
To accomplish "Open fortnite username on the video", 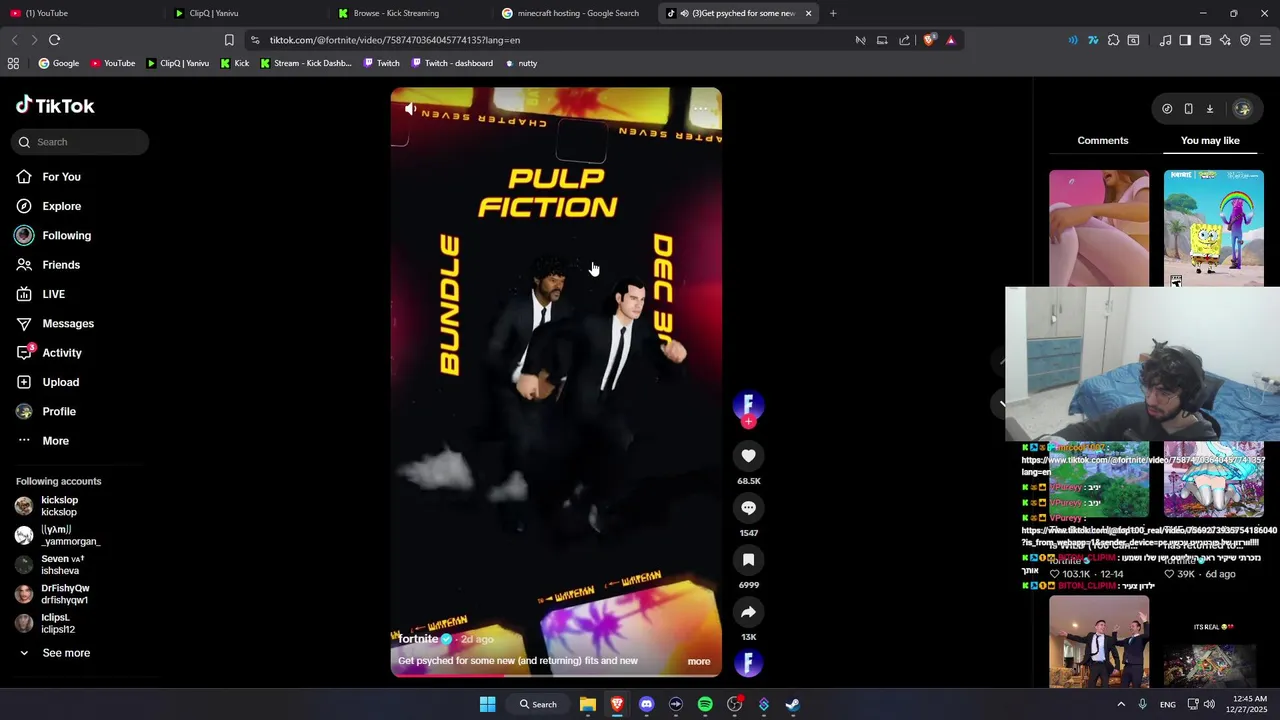I will click(418, 639).
